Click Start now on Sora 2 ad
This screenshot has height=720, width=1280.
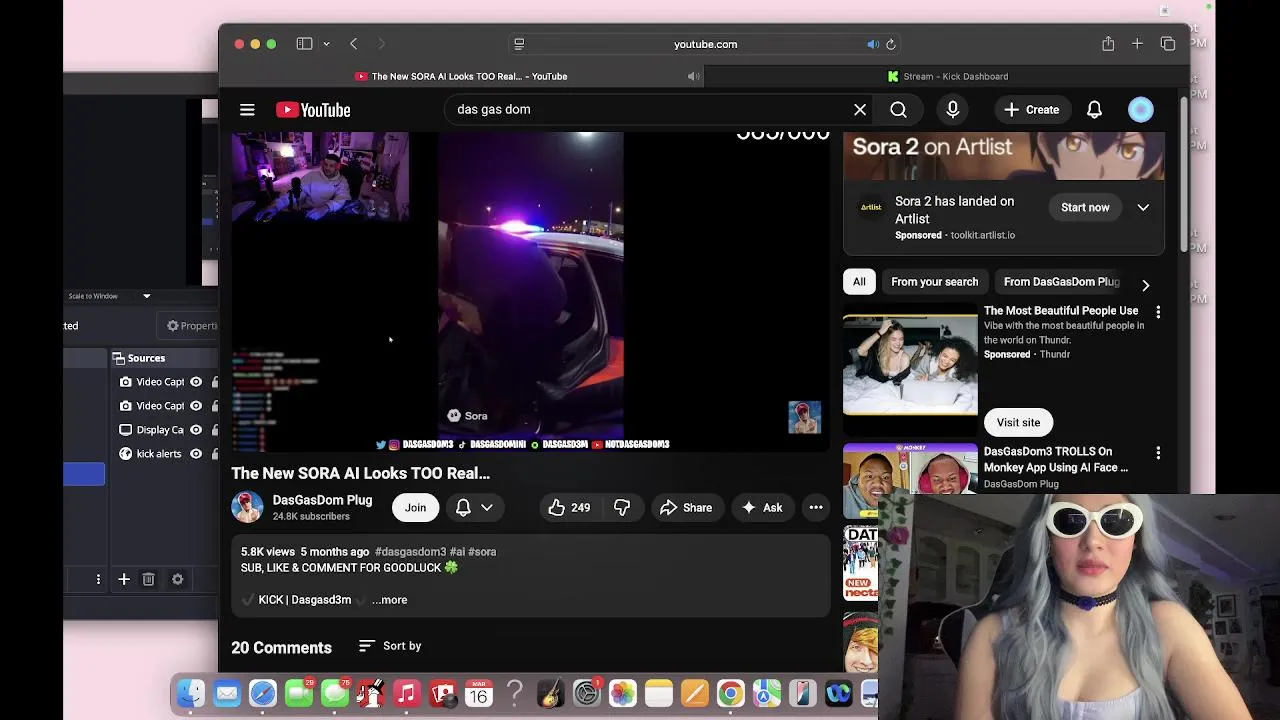1085,208
